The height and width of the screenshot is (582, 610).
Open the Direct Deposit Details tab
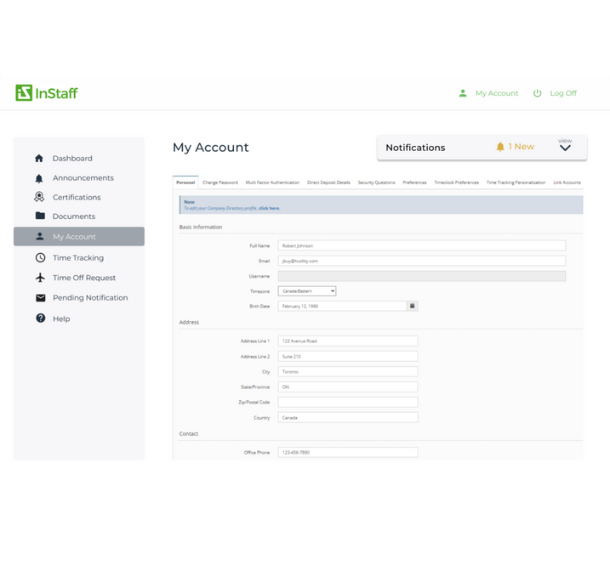[x=328, y=183]
